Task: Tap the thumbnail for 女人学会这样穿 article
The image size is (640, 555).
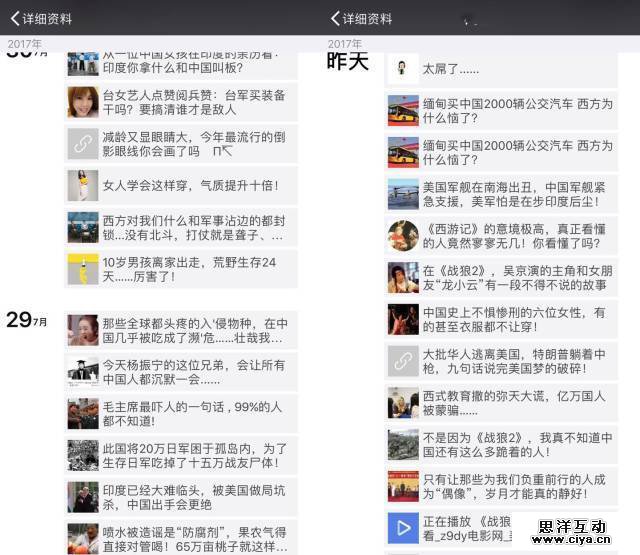Action: [x=83, y=185]
